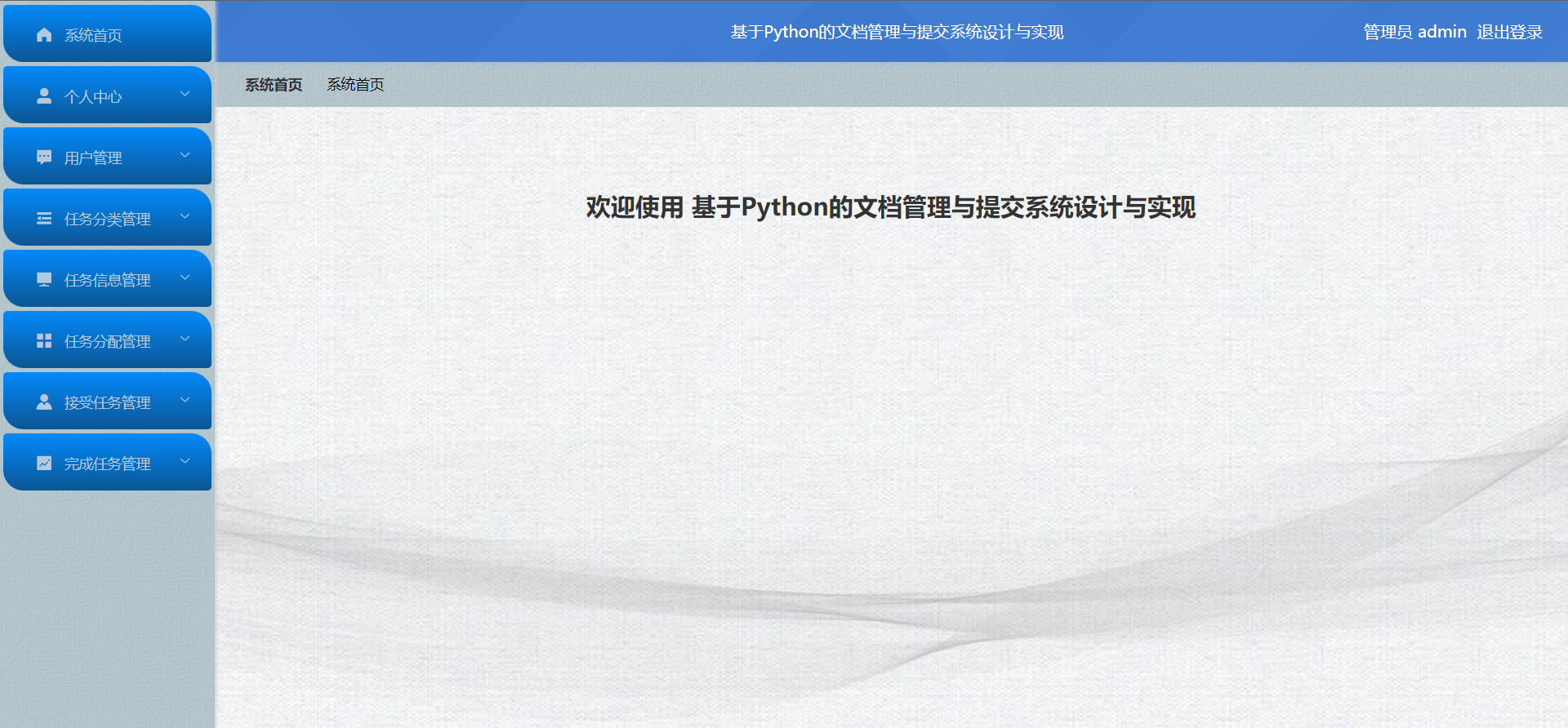Screen dimensions: 1568x728
Task: Click the user icon beside 接受任务管理
Action: [x=44, y=402]
